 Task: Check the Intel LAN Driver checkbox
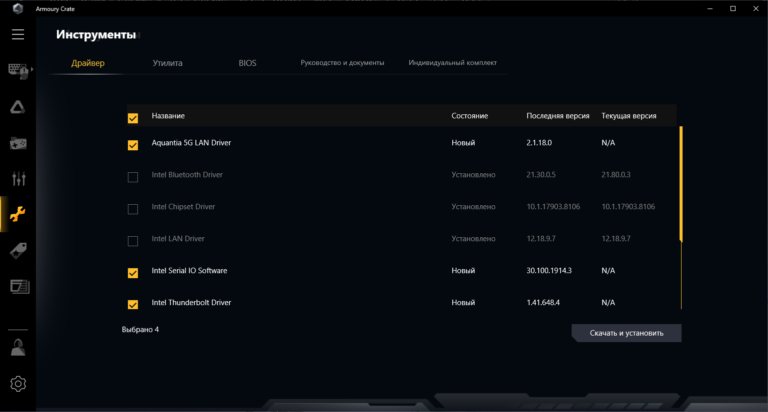133,241
